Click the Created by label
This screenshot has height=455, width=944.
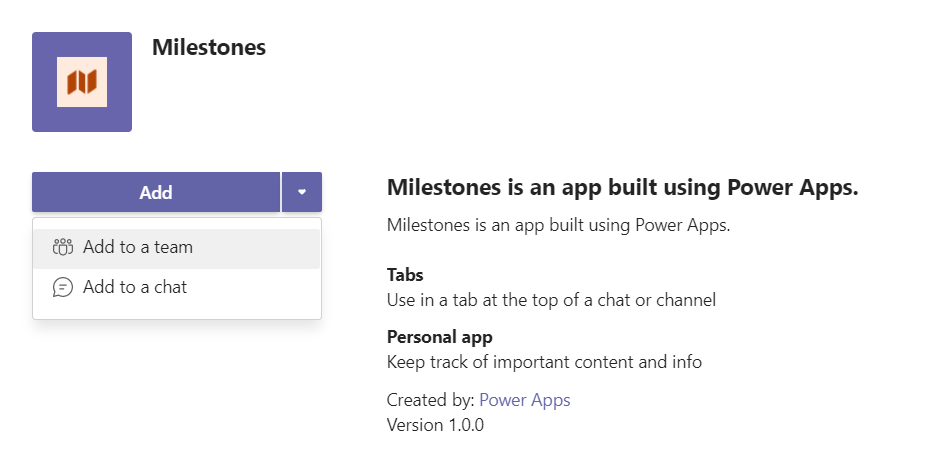point(430,400)
